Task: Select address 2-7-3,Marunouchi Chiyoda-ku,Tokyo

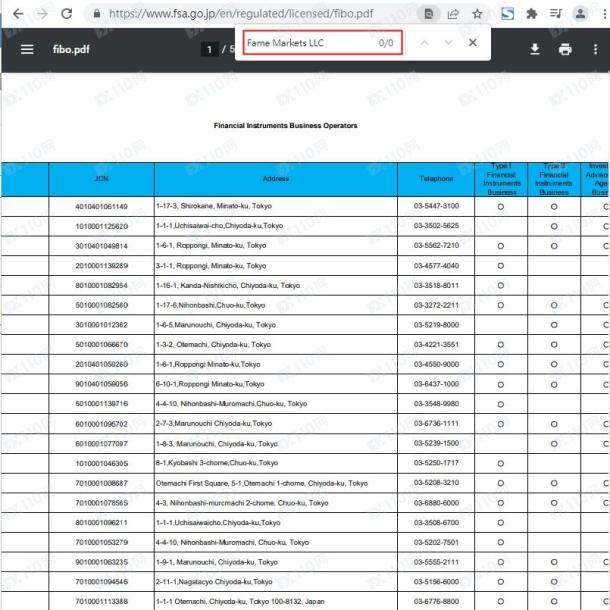Action: (214, 423)
